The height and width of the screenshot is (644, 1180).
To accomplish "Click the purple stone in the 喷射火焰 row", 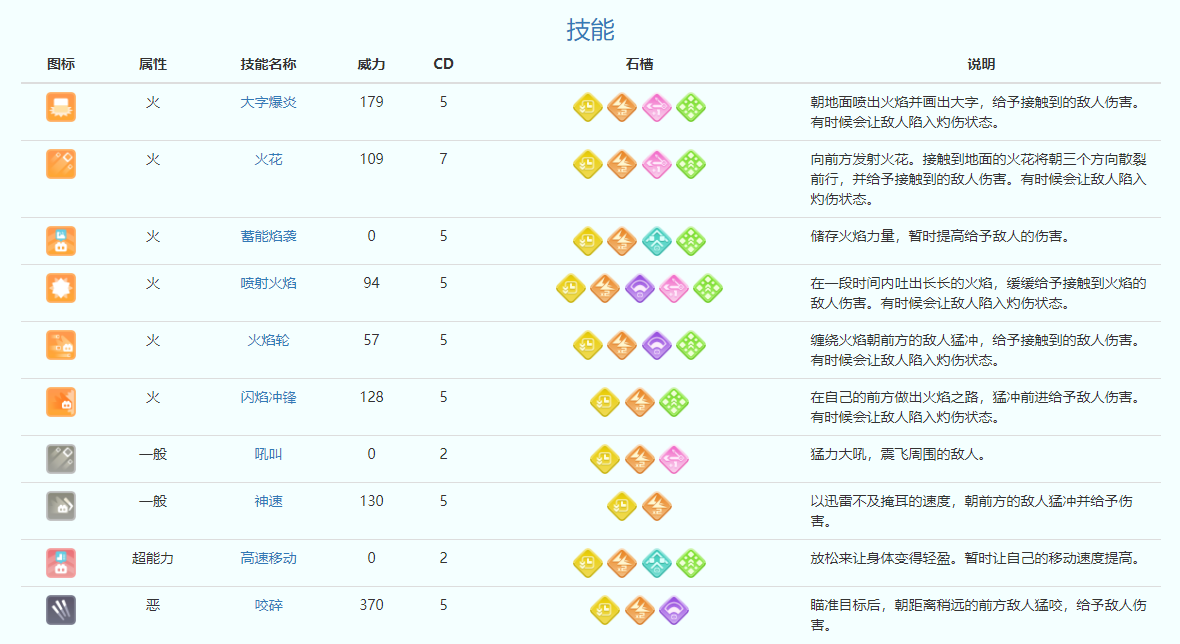I will pos(640,288).
